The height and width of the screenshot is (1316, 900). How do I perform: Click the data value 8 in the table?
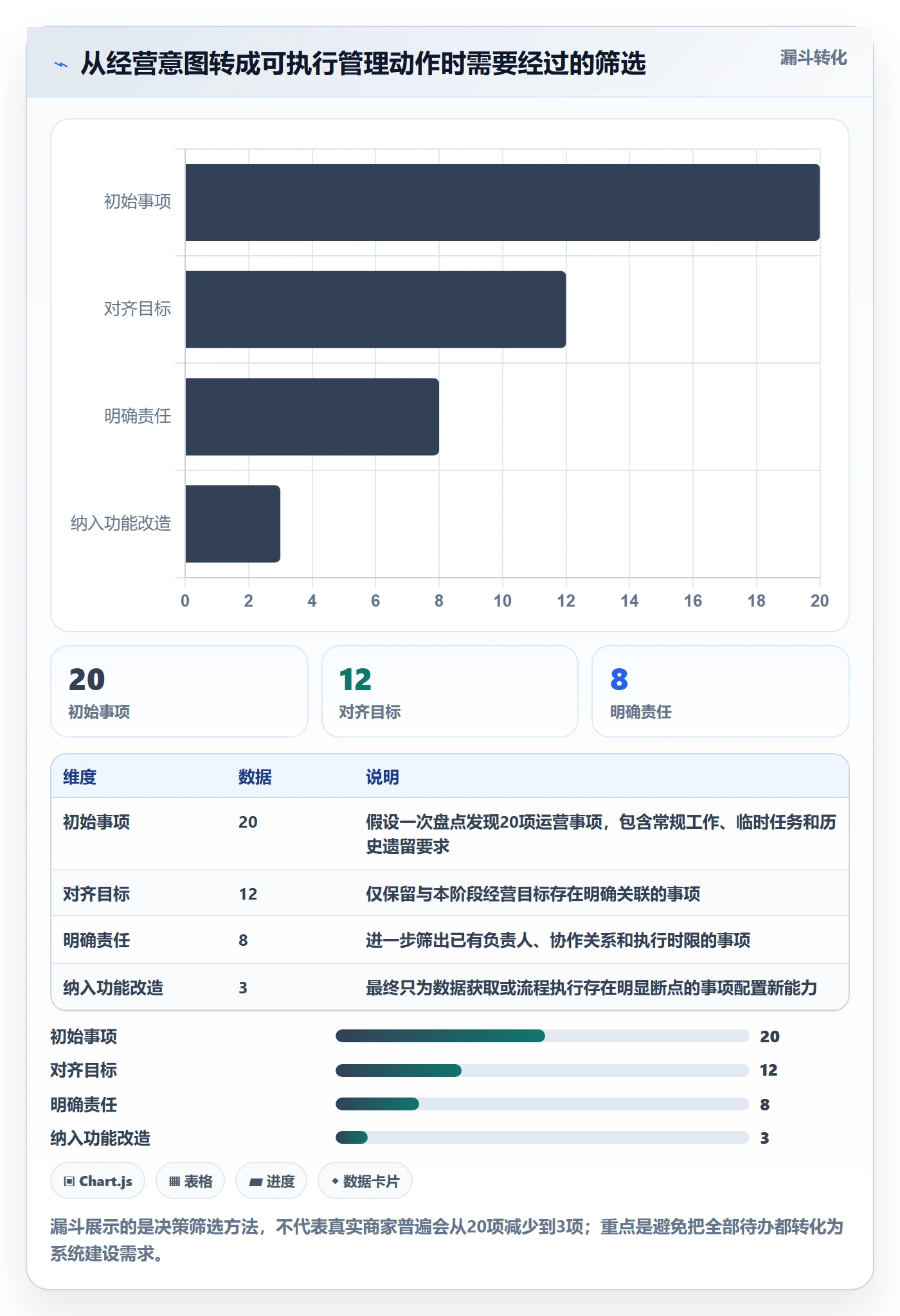(x=243, y=940)
